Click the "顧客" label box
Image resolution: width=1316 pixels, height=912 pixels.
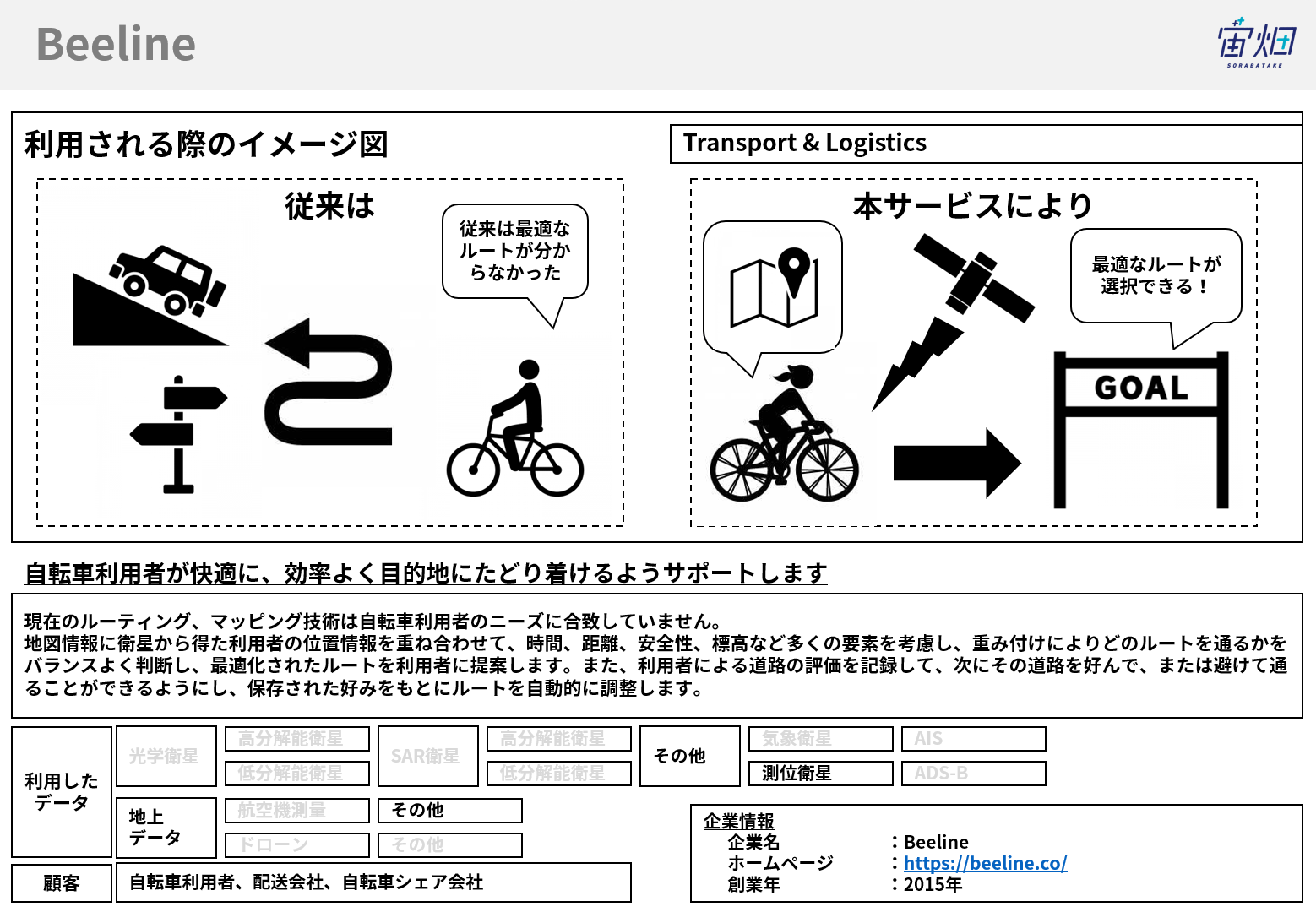62,883
